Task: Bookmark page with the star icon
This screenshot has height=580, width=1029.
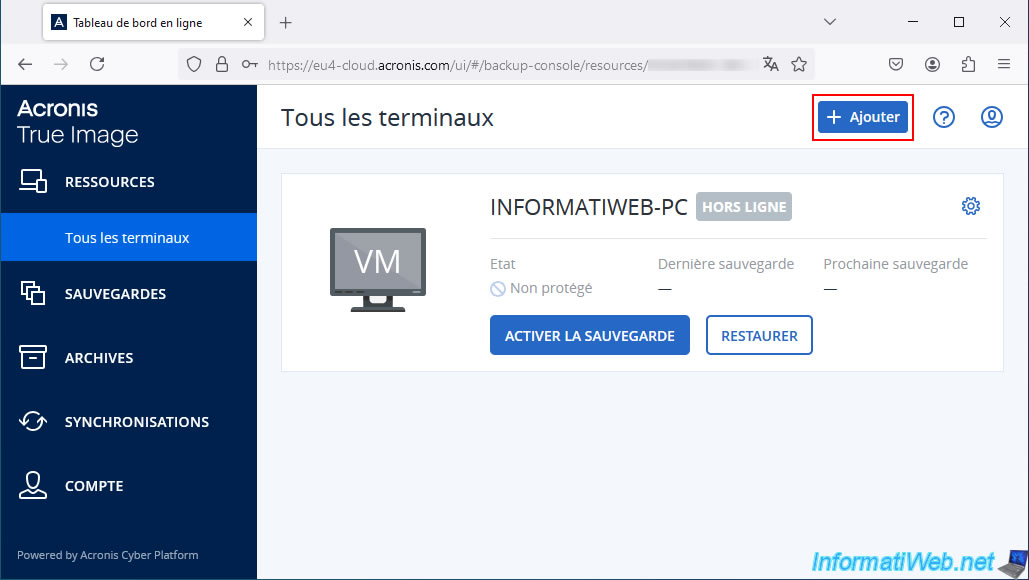Action: [799, 64]
